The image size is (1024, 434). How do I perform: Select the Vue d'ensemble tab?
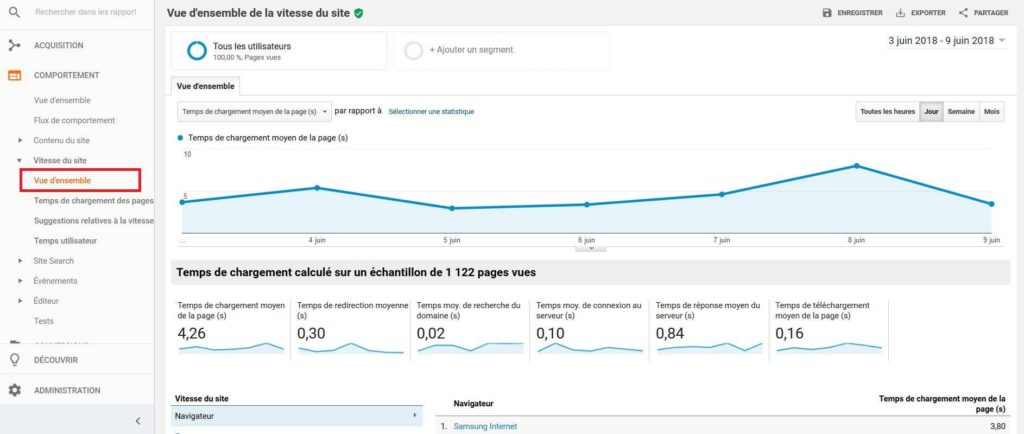point(205,86)
